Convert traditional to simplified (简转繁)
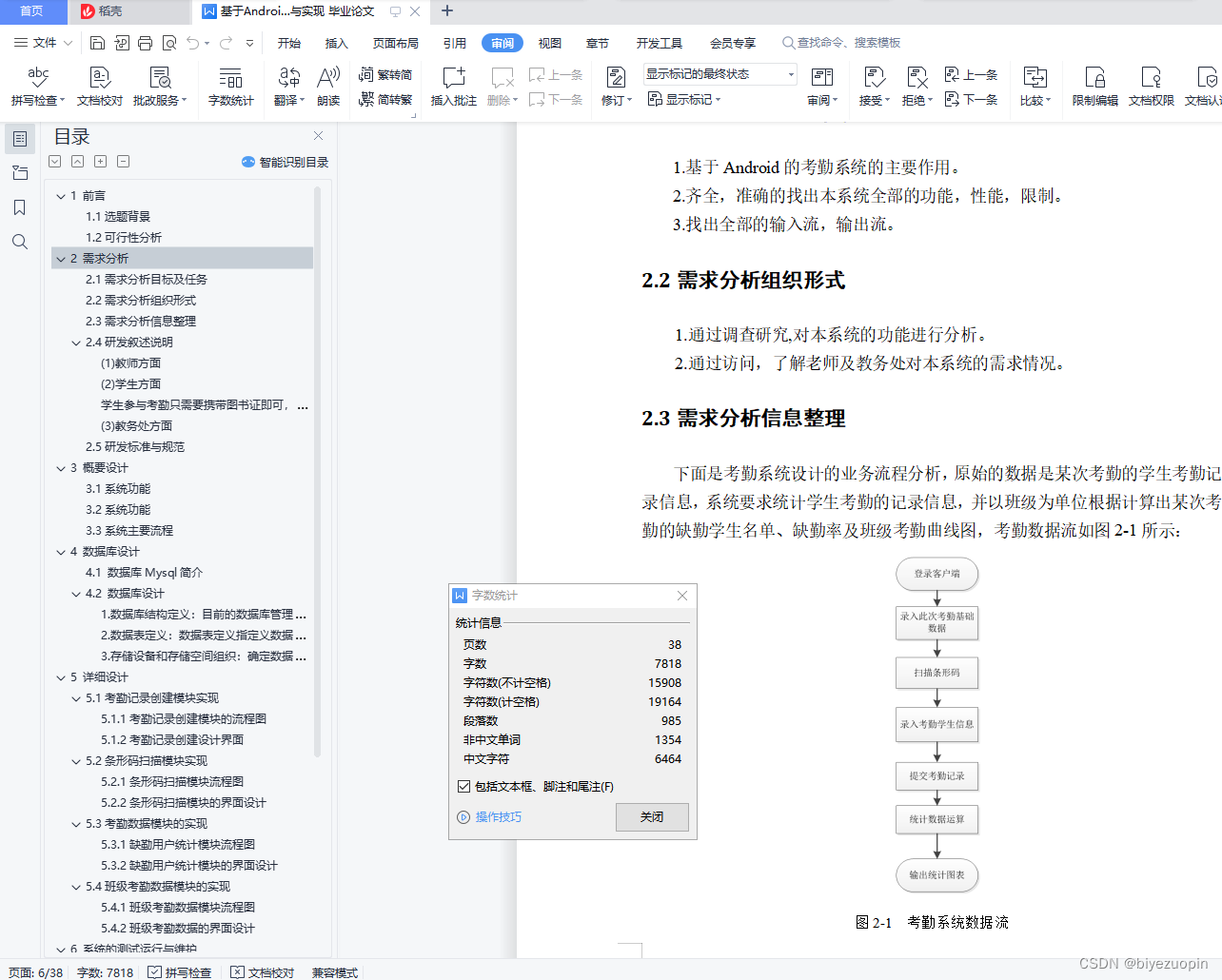This screenshot has width=1222, height=980. pyautogui.click(x=385, y=99)
